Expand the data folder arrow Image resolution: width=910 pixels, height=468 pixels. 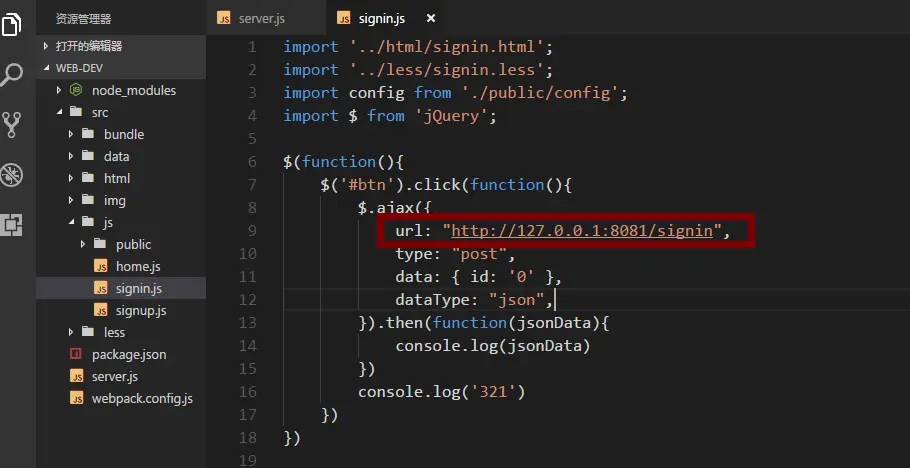[71, 156]
